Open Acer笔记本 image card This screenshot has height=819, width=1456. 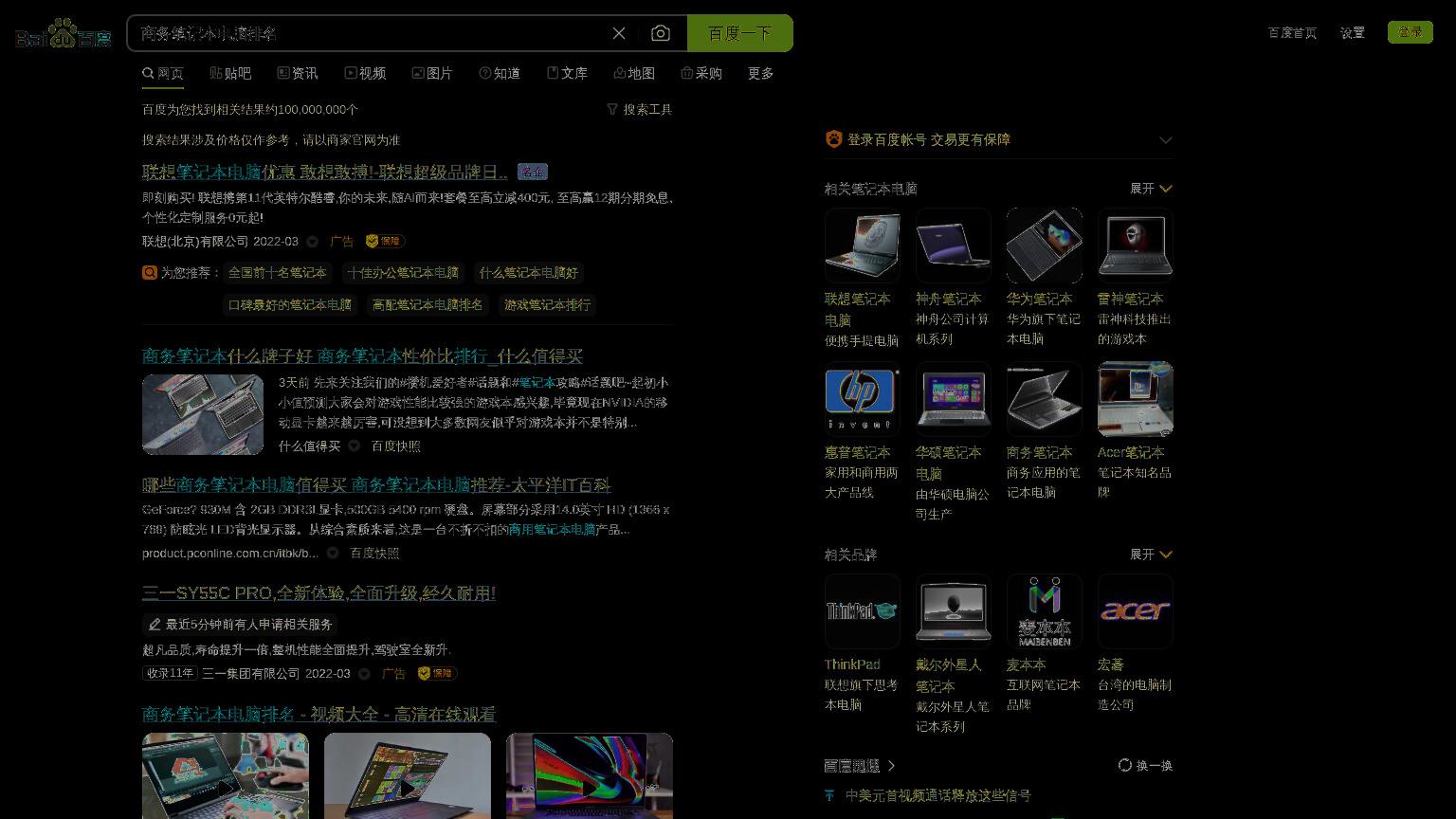[1136, 399]
